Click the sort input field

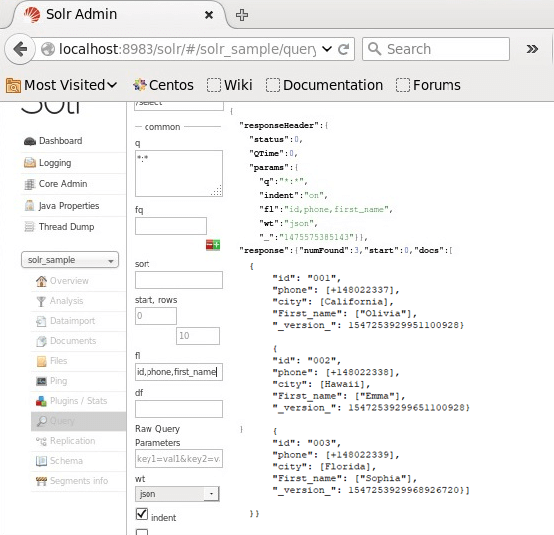coord(179,280)
